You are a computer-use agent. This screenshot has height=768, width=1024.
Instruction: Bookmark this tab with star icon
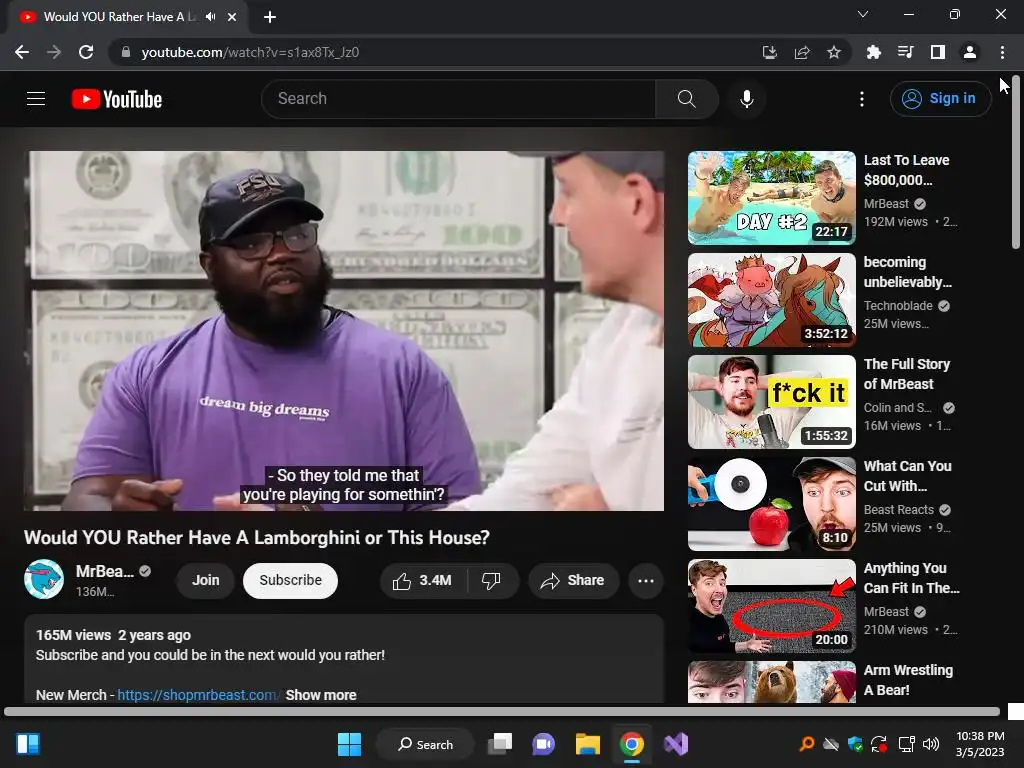pos(834,52)
